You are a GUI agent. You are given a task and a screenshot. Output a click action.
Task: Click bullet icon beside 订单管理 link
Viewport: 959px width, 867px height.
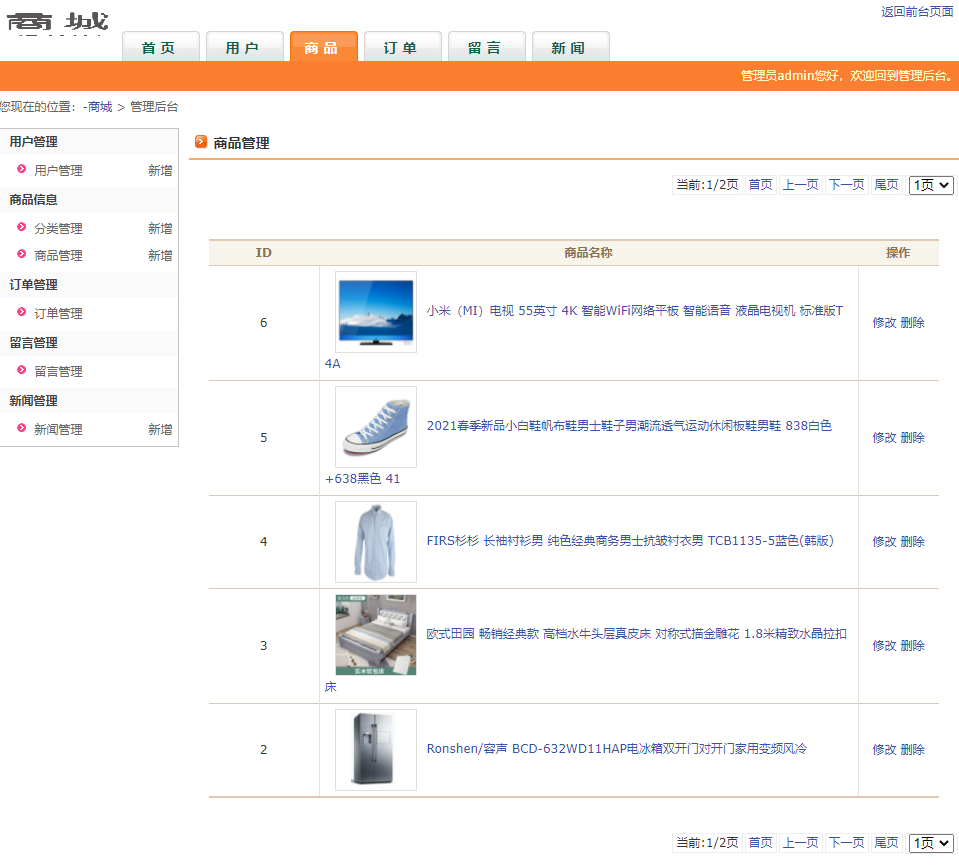point(21,312)
